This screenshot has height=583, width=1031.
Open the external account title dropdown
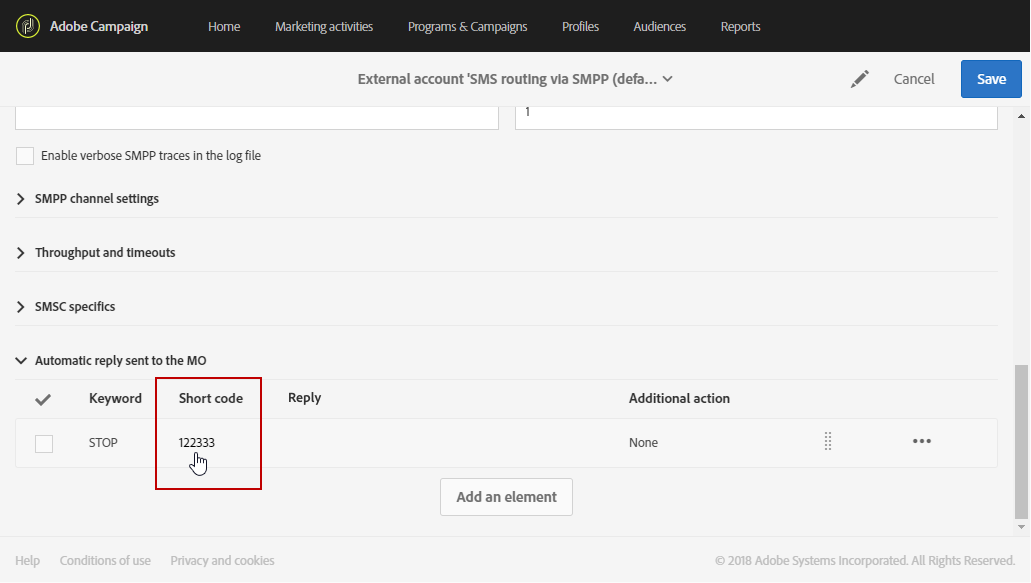[x=516, y=79]
